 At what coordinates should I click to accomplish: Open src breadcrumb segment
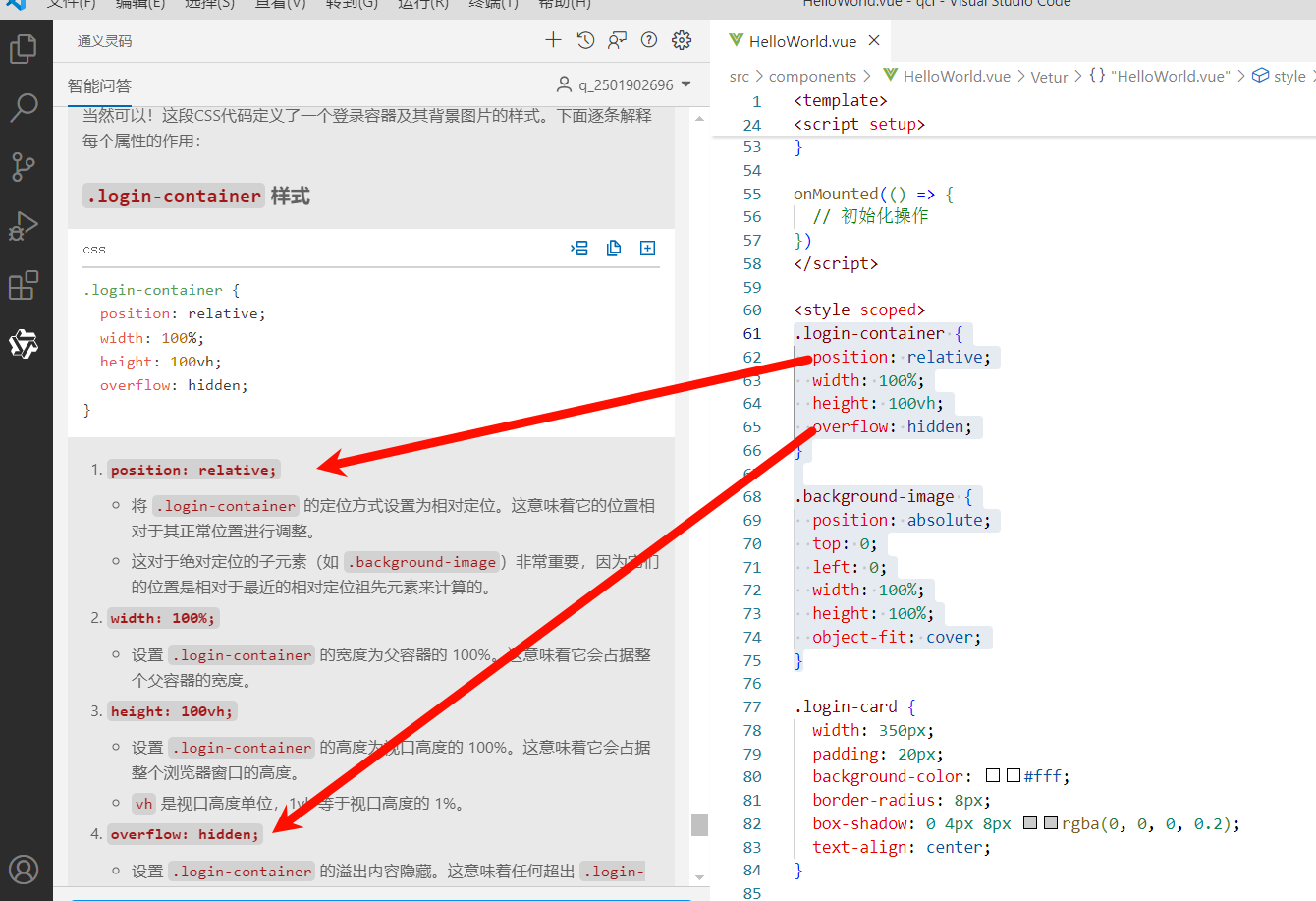[x=739, y=76]
